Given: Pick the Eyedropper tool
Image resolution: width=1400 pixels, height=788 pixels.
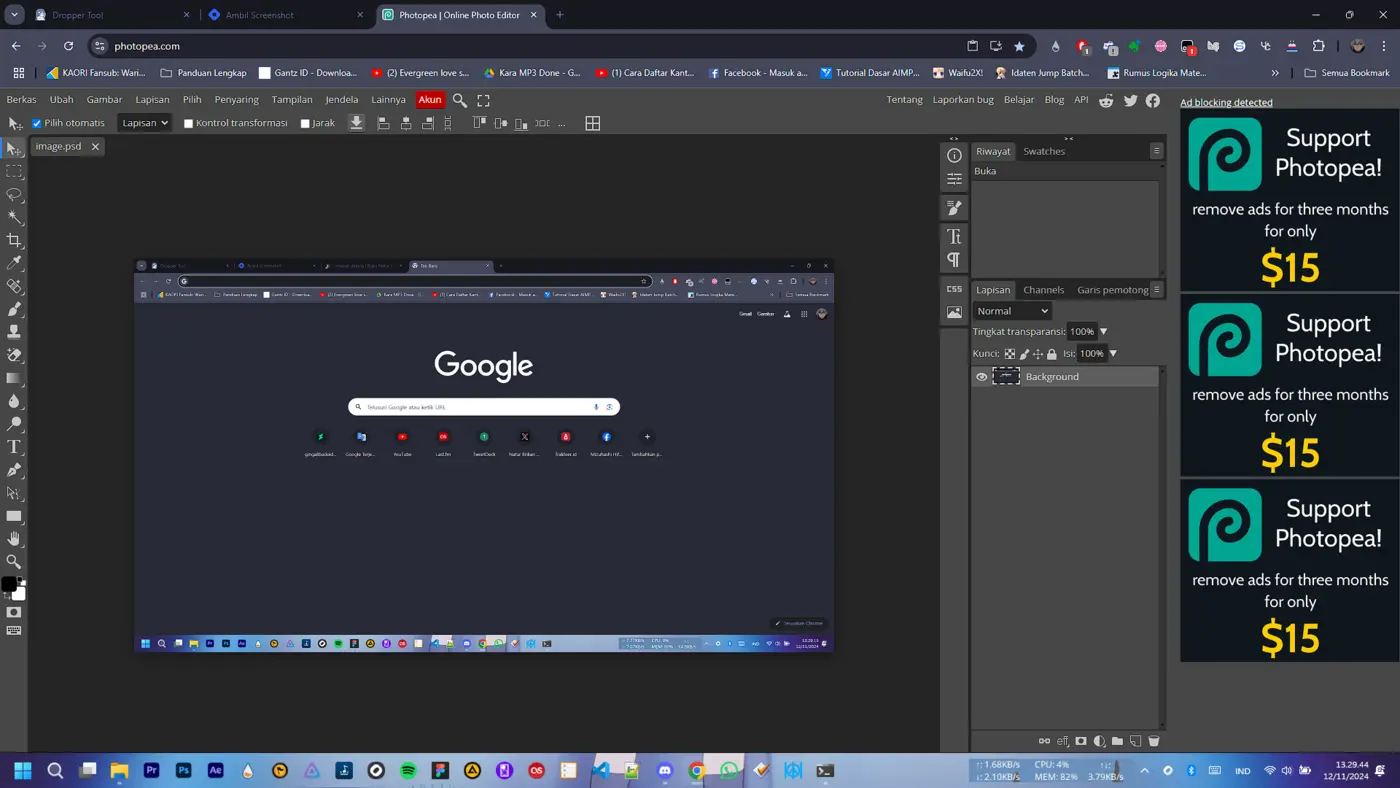Looking at the screenshot, I should pos(14,263).
